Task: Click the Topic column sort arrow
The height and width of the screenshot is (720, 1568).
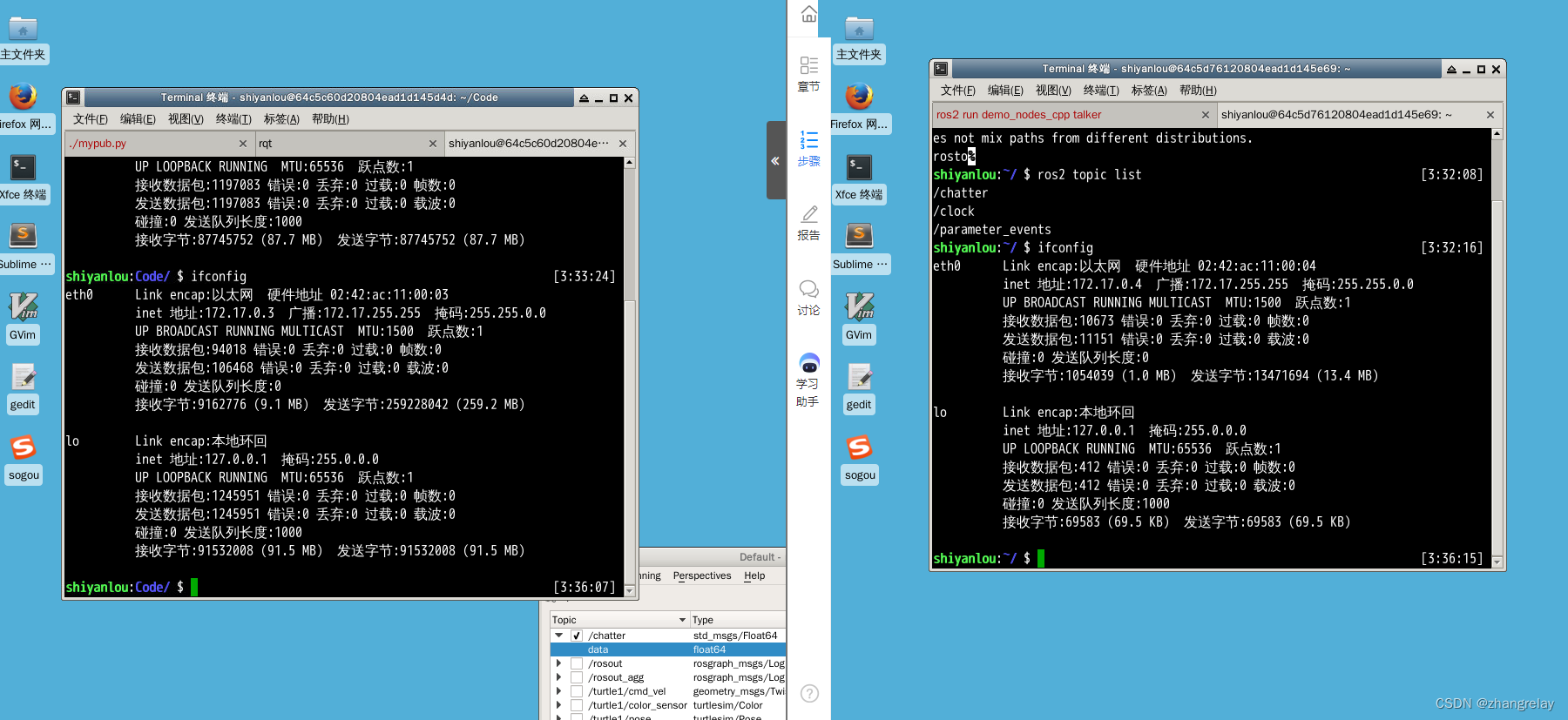Action: [682, 620]
